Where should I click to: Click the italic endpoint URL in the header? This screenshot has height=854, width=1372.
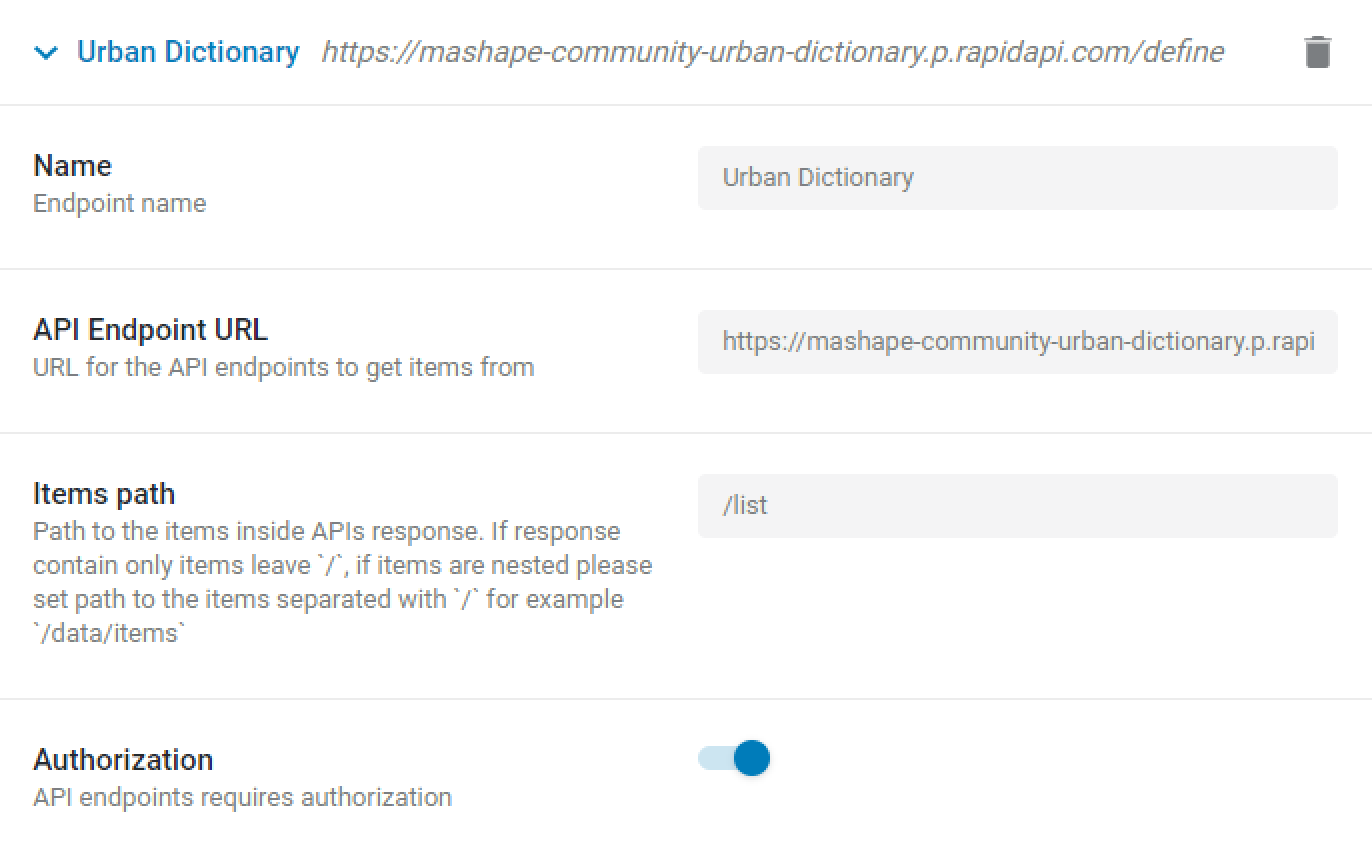click(772, 52)
